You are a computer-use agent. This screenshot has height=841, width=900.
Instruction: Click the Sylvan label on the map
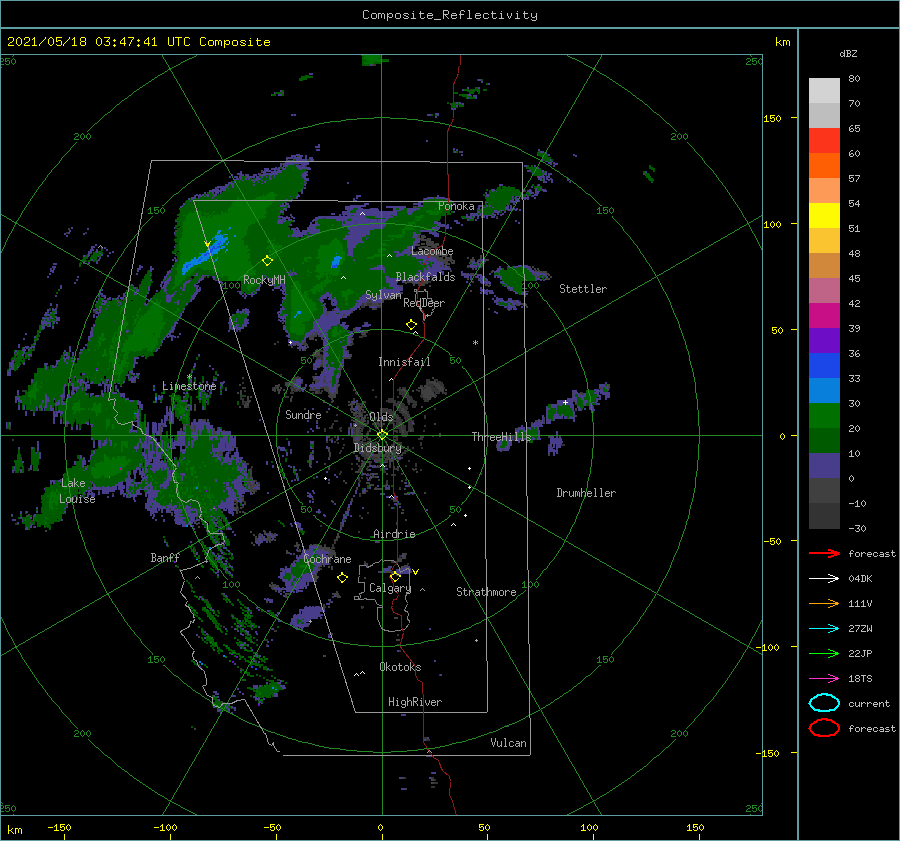pyautogui.click(x=383, y=295)
